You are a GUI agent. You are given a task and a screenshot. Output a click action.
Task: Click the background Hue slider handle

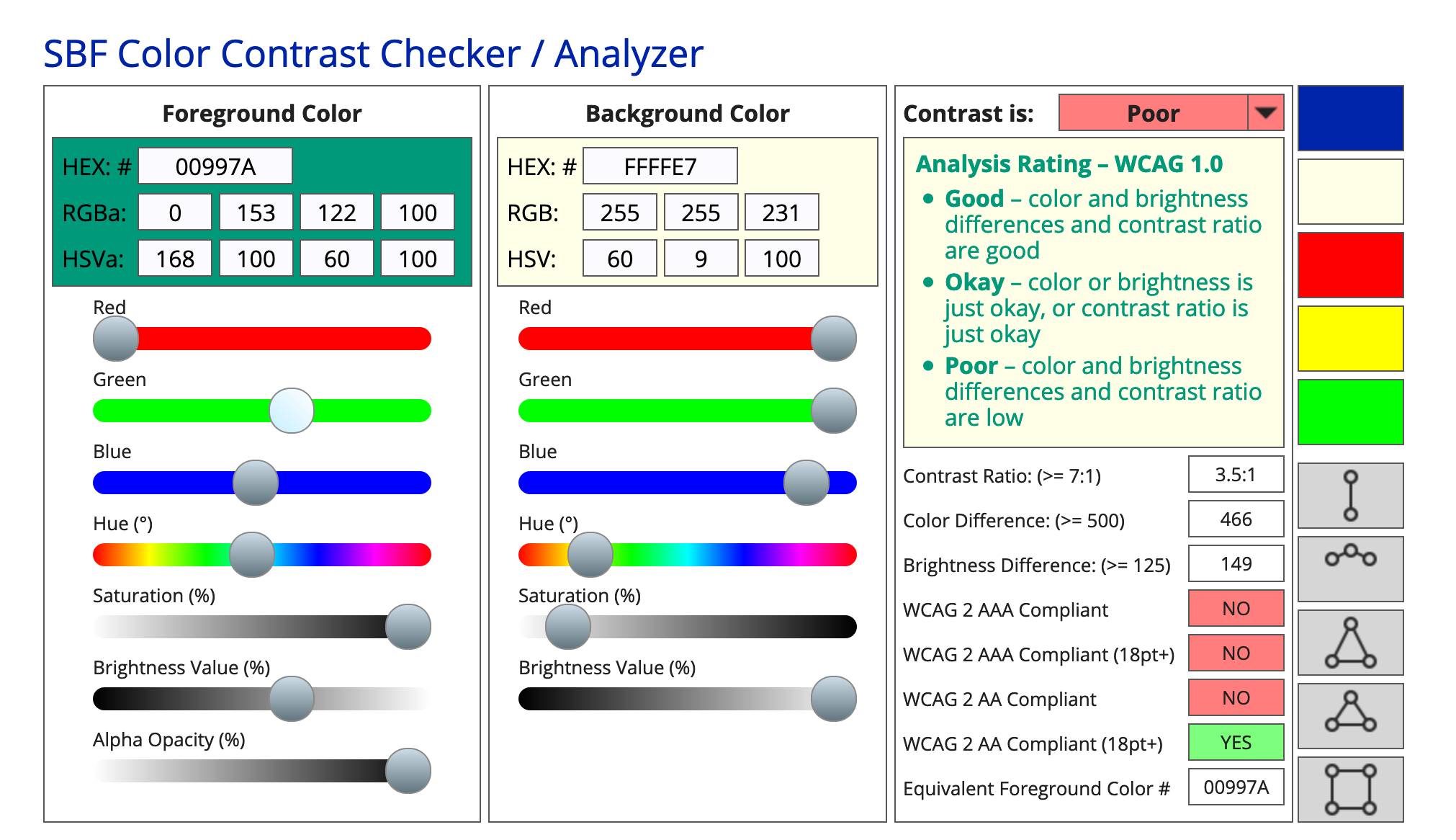590,555
